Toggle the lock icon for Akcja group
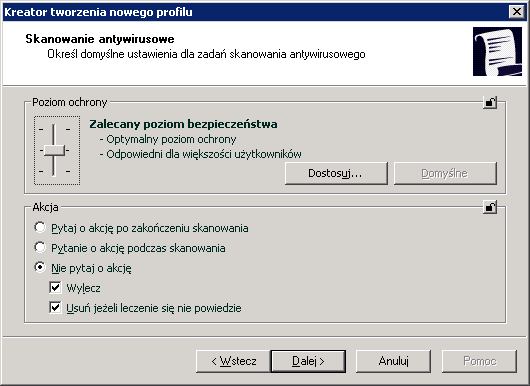The height and width of the screenshot is (386, 530). [x=490, y=207]
